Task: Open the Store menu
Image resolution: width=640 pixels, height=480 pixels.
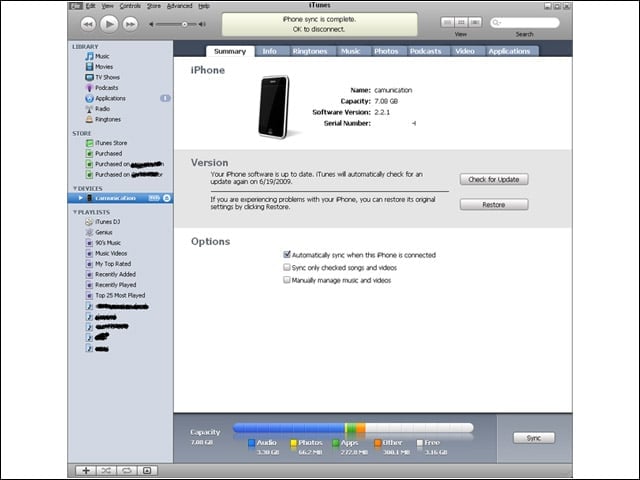Action: 154,6
